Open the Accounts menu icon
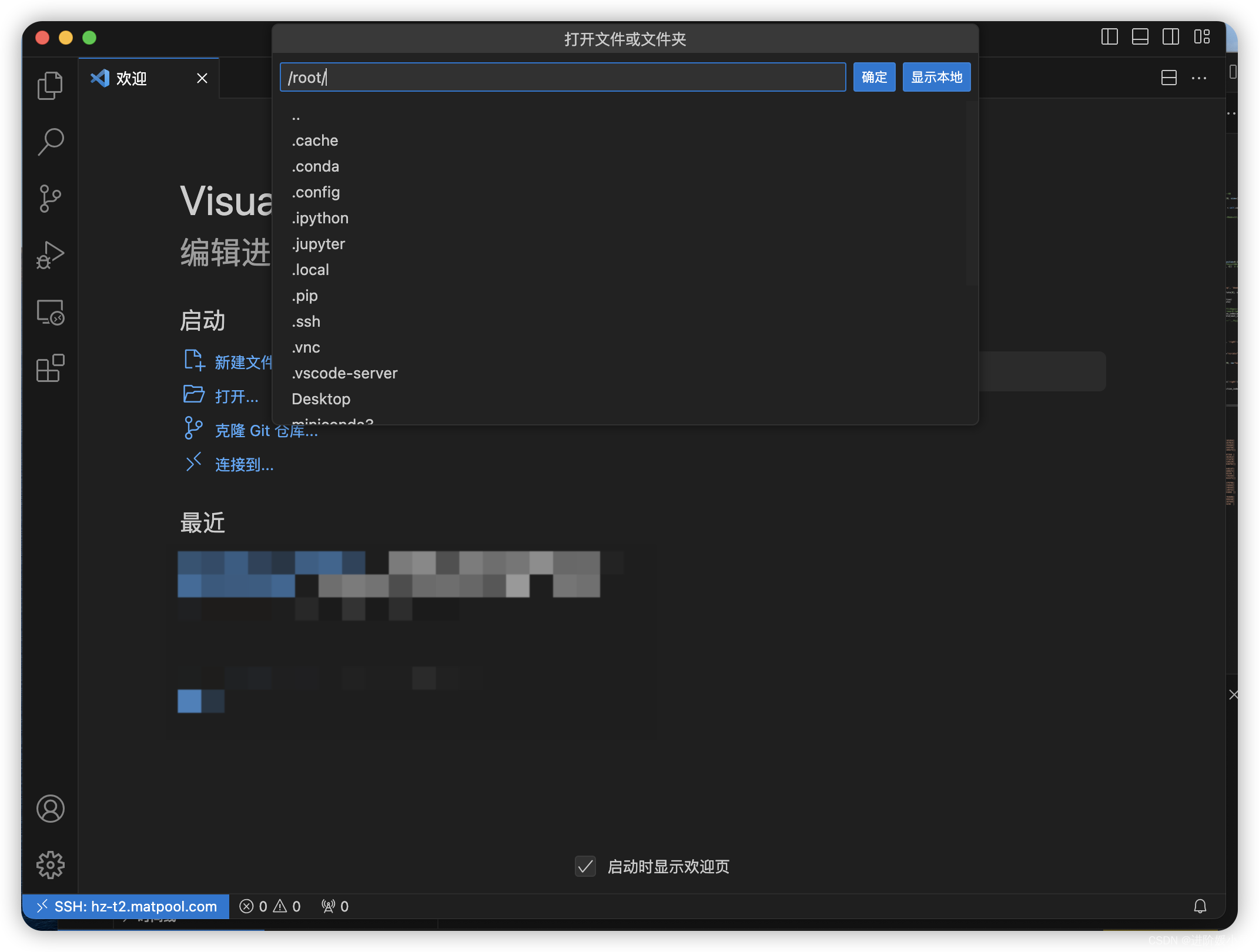Screen dimensions: 1259x952 (x=50, y=809)
